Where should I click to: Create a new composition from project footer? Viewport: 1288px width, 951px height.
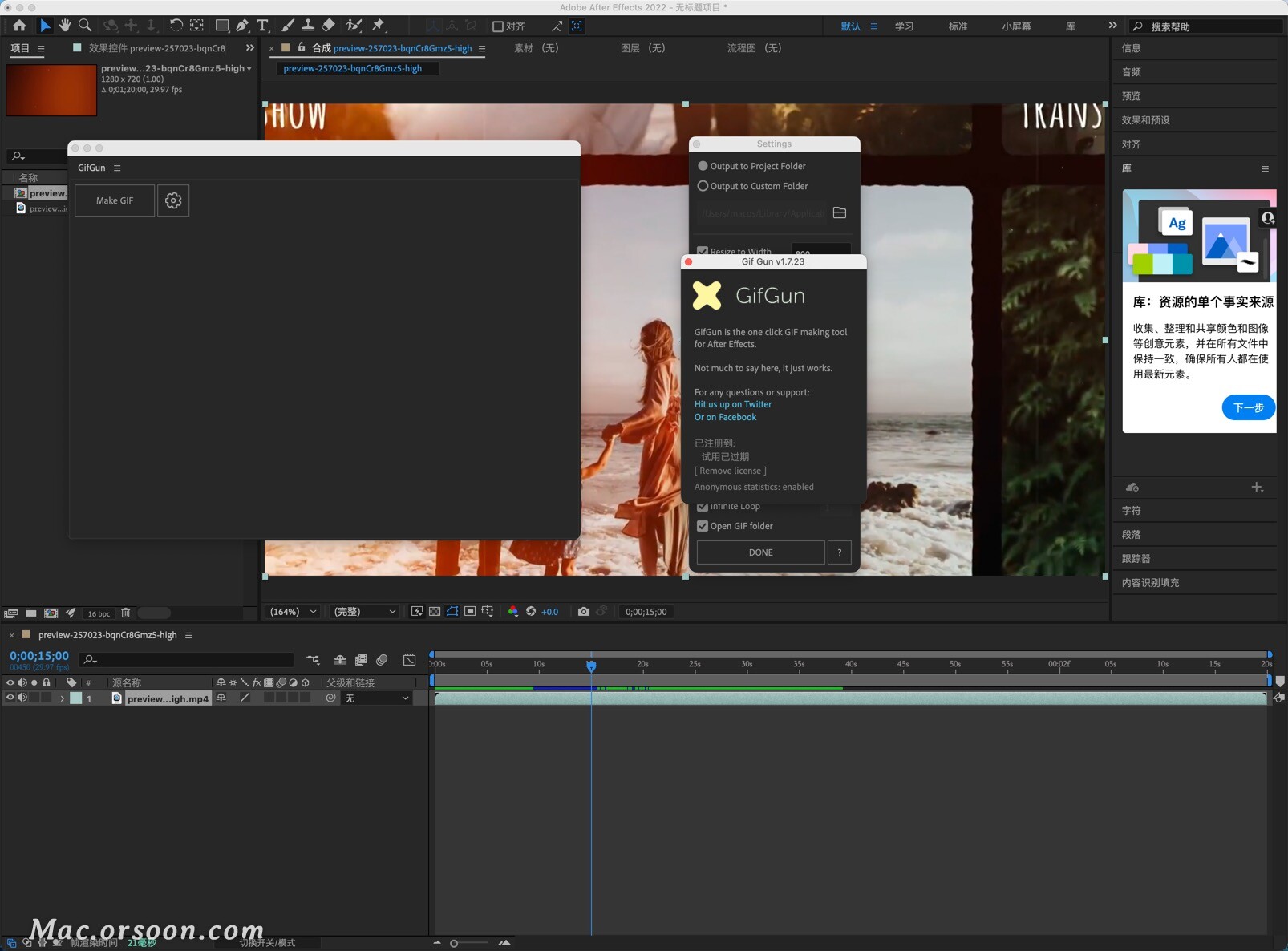click(51, 613)
